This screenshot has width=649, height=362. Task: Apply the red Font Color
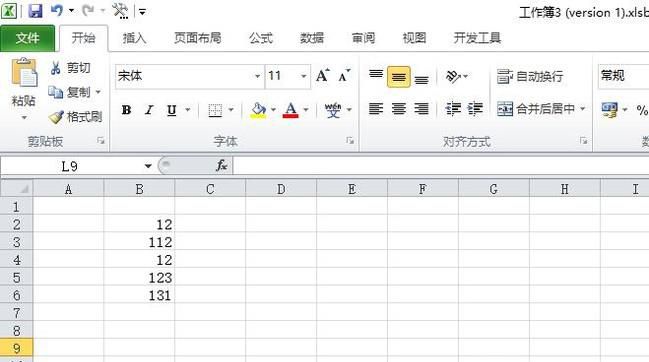click(x=291, y=110)
